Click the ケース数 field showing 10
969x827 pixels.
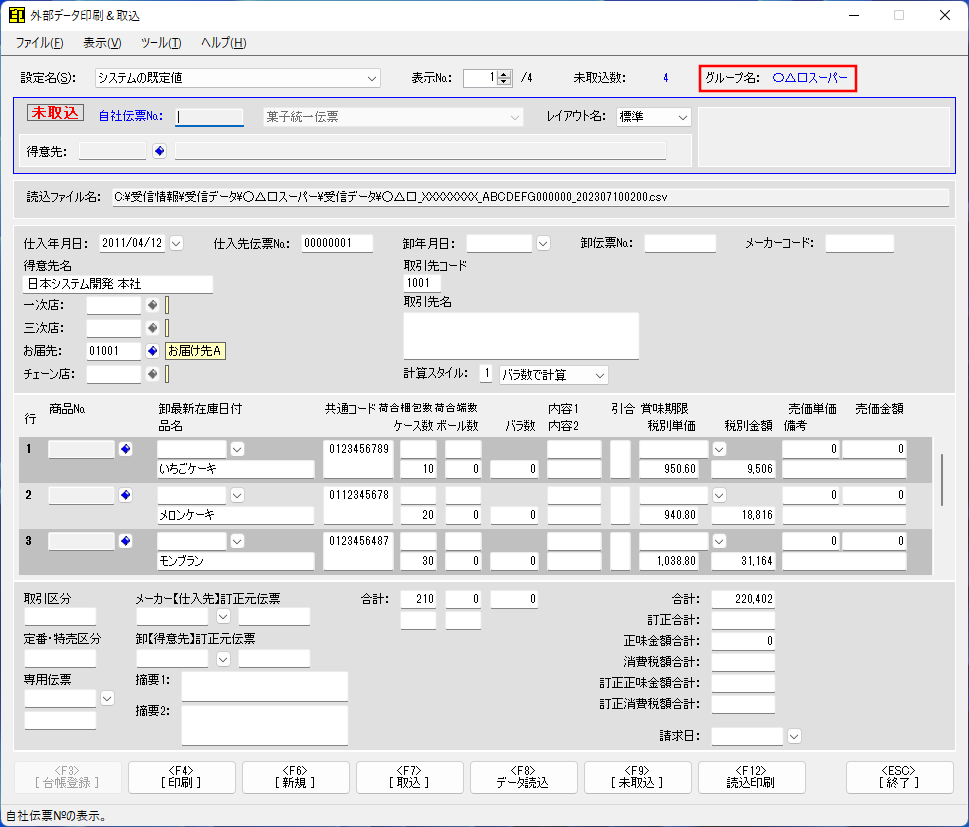418,469
